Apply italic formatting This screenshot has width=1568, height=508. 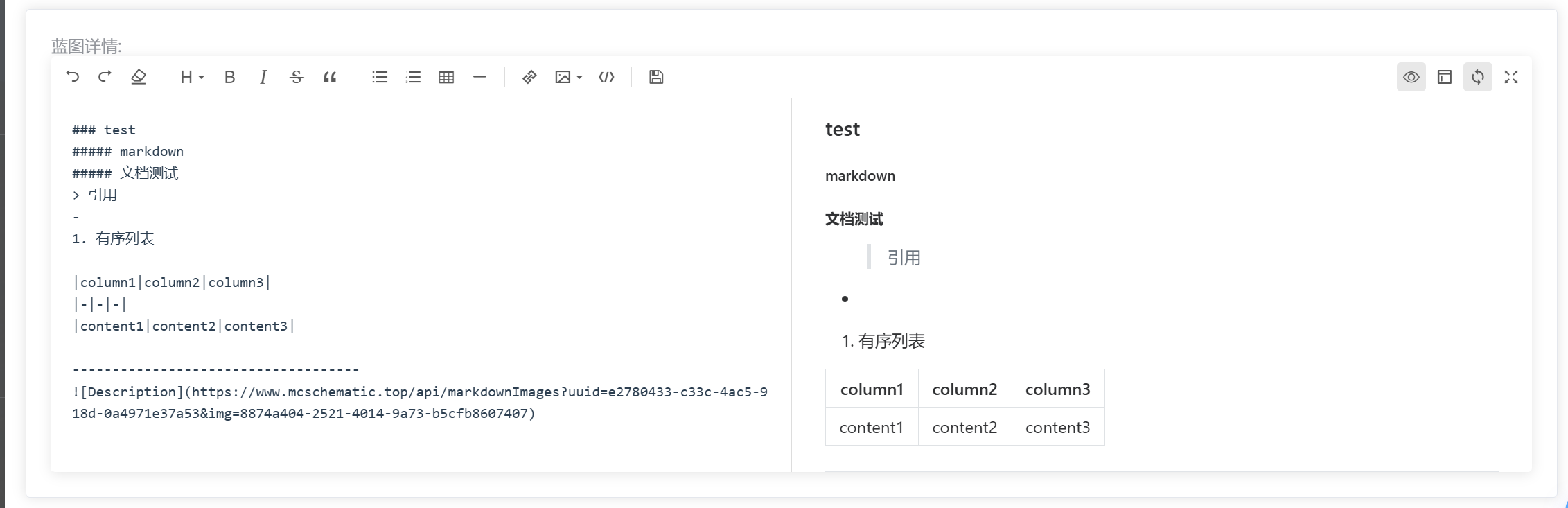click(263, 77)
